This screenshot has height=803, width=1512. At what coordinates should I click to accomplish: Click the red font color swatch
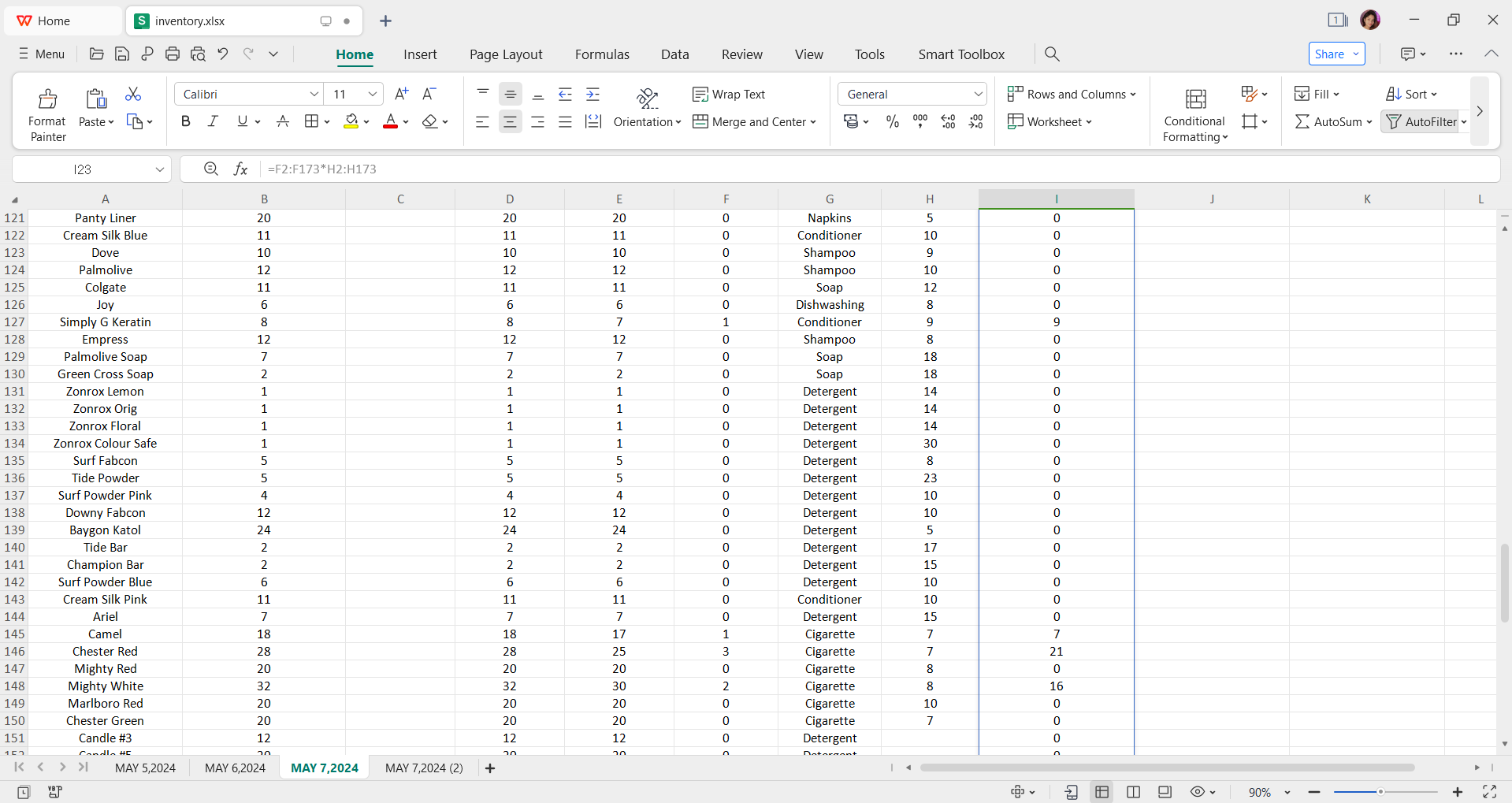[390, 121]
